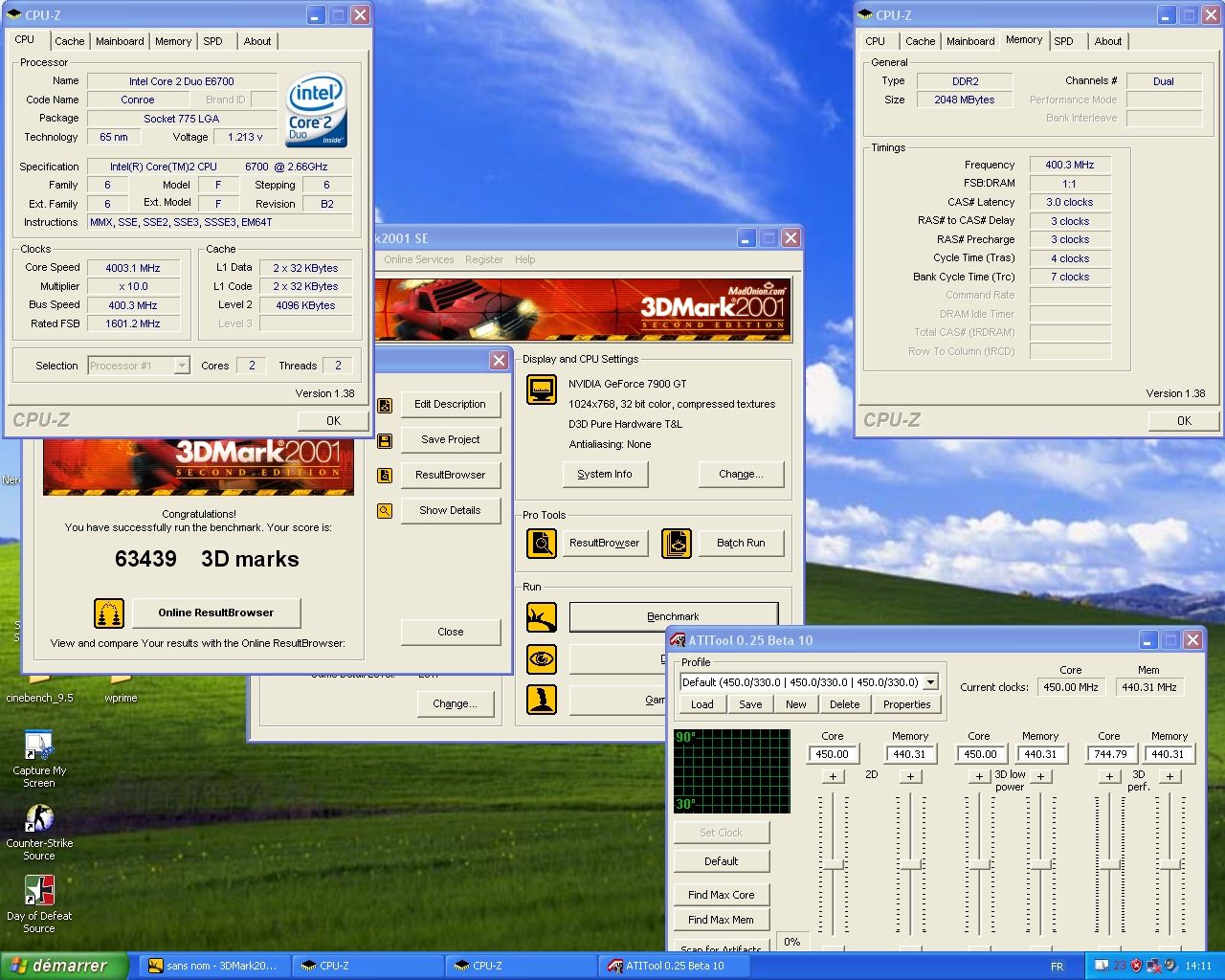Click the icon beside the score dialog's ResultBrowser button

coord(385,476)
